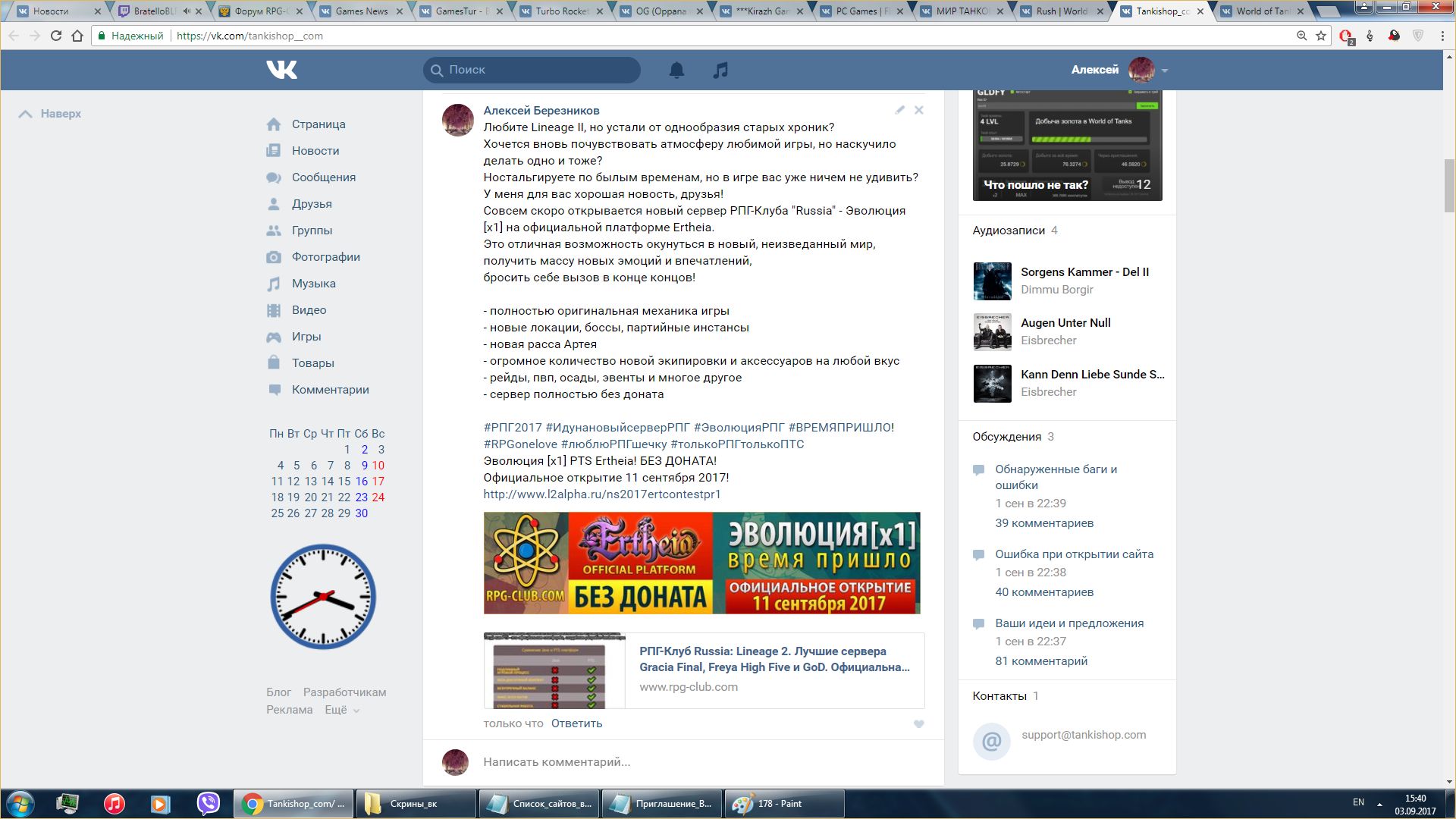Image resolution: width=1456 pixels, height=819 pixels.
Task: Click the Музыка sidebar icon
Action: click(274, 284)
